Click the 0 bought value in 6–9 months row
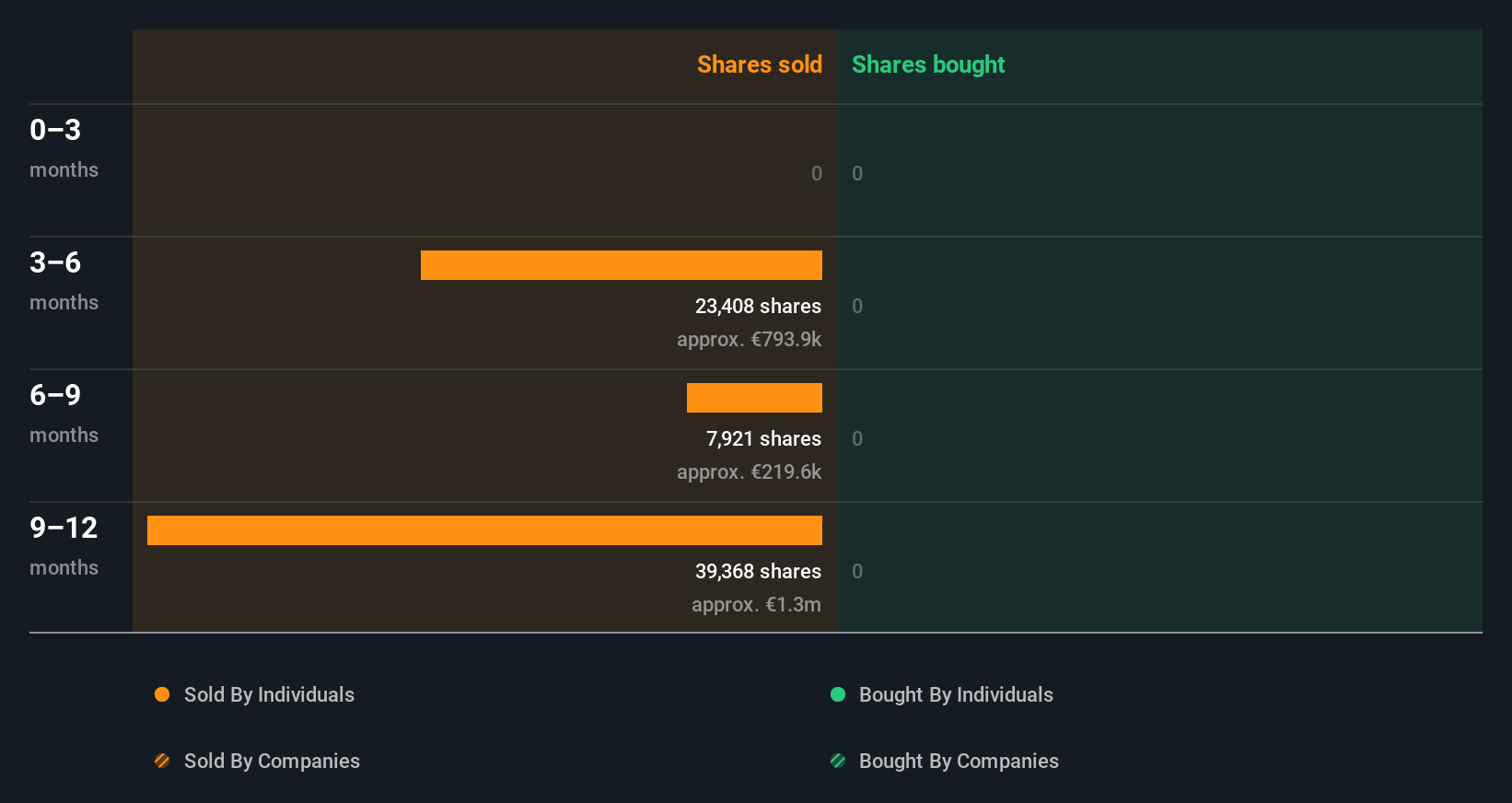Viewport: 1512px width, 803px height. click(857, 438)
